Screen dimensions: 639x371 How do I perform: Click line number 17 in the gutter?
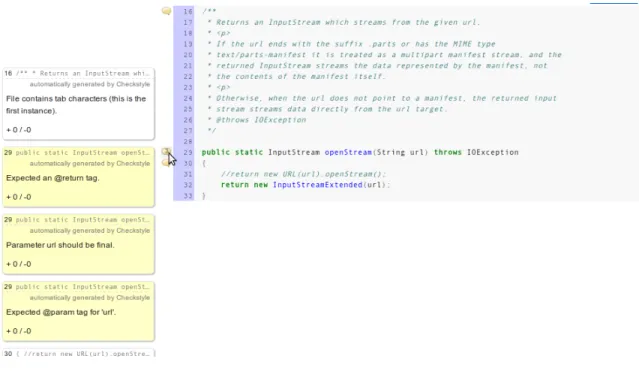pyautogui.click(x=187, y=22)
